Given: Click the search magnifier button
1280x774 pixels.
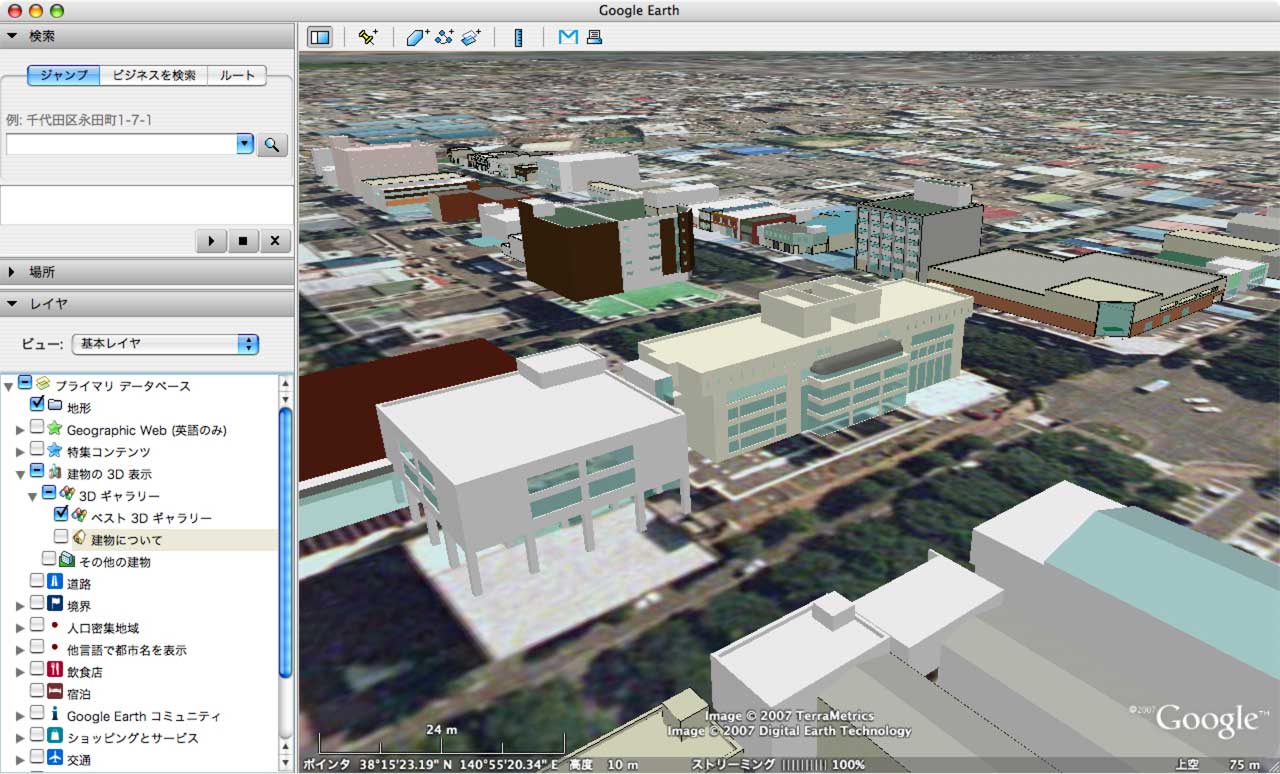Looking at the screenshot, I should coord(272,145).
